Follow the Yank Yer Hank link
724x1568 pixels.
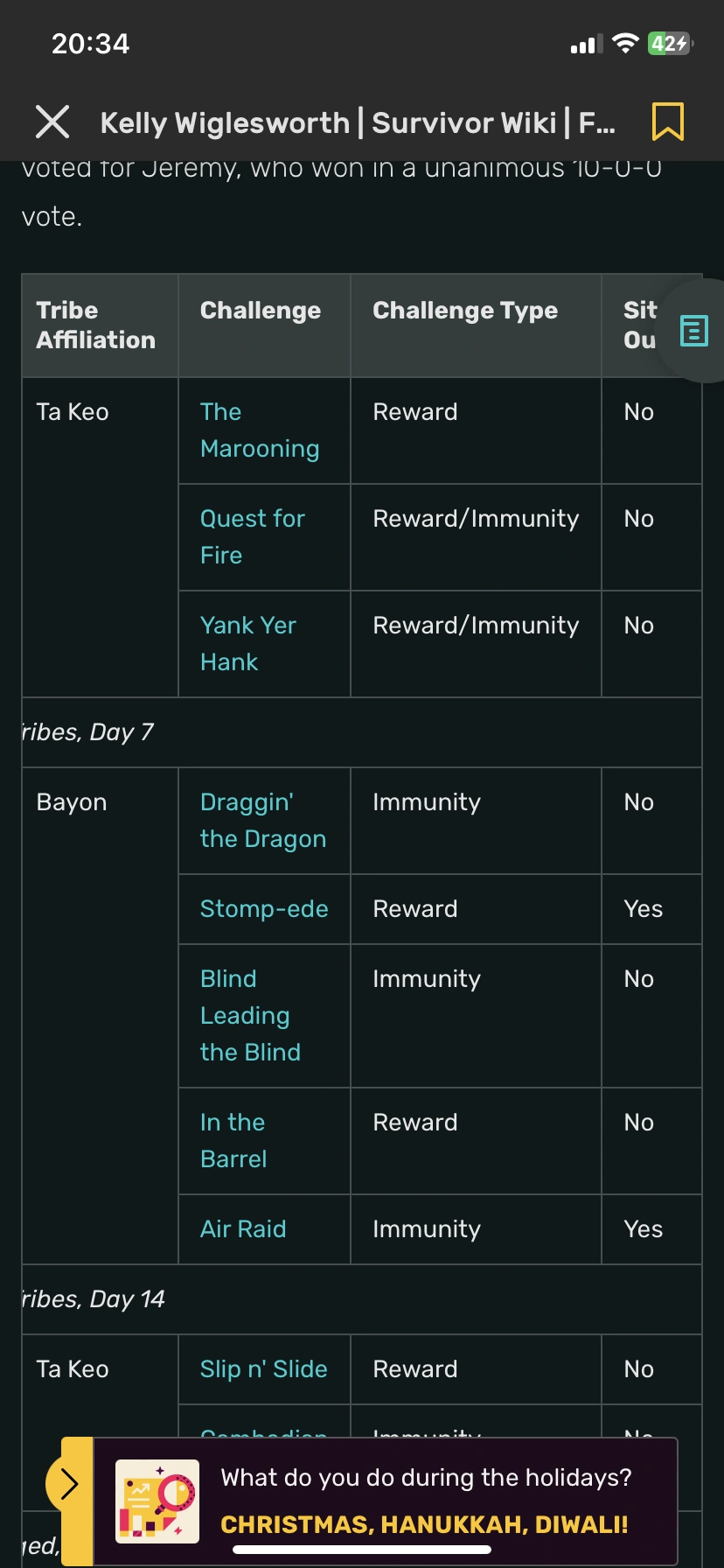click(247, 643)
